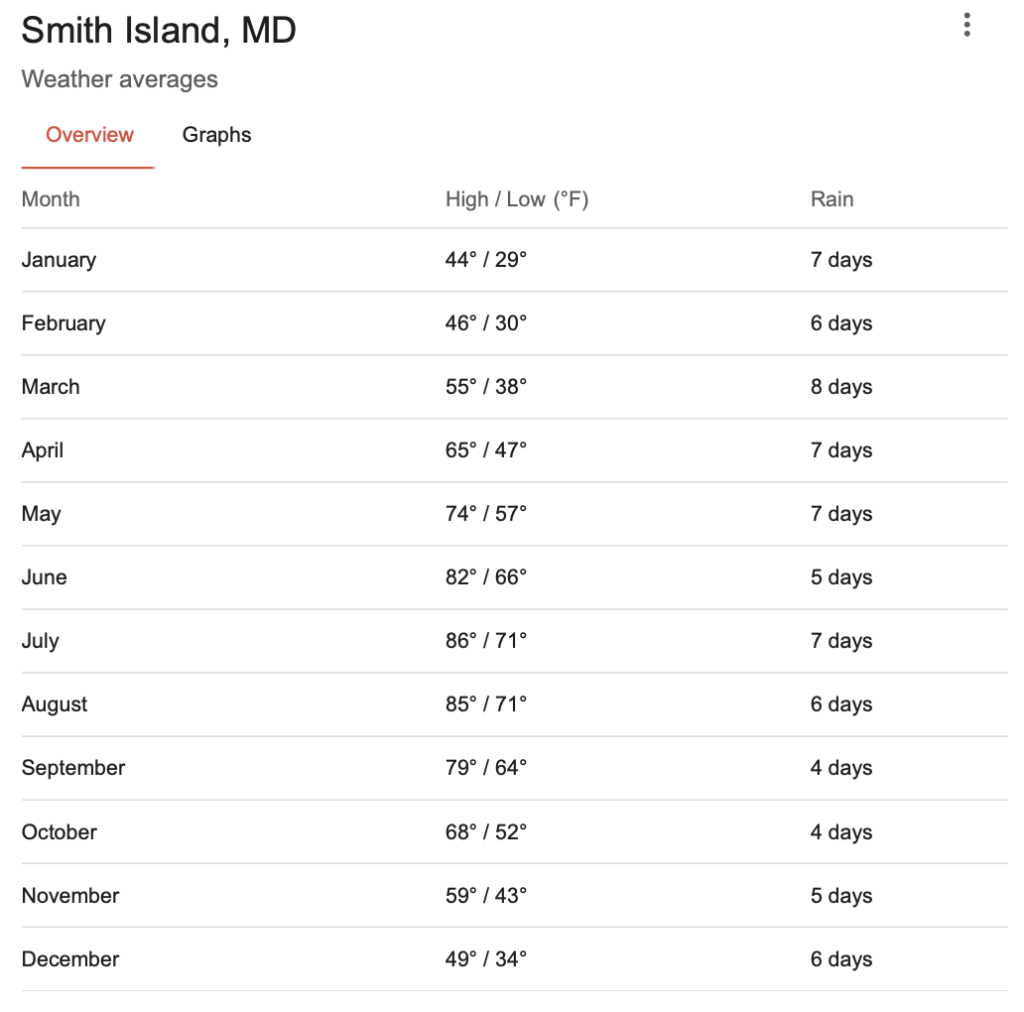Click August's 85° / 71° temperature
The height and width of the screenshot is (1012, 1024).
486,704
